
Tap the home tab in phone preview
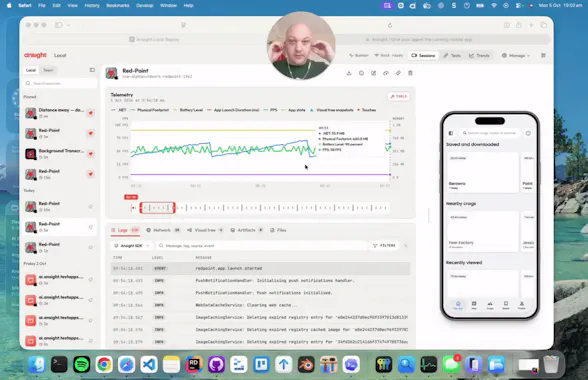458,305
